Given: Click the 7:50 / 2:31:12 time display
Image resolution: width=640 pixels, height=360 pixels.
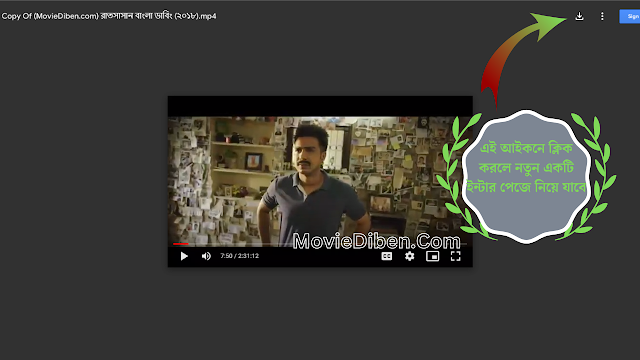Looking at the screenshot, I should pyautogui.click(x=240, y=256).
